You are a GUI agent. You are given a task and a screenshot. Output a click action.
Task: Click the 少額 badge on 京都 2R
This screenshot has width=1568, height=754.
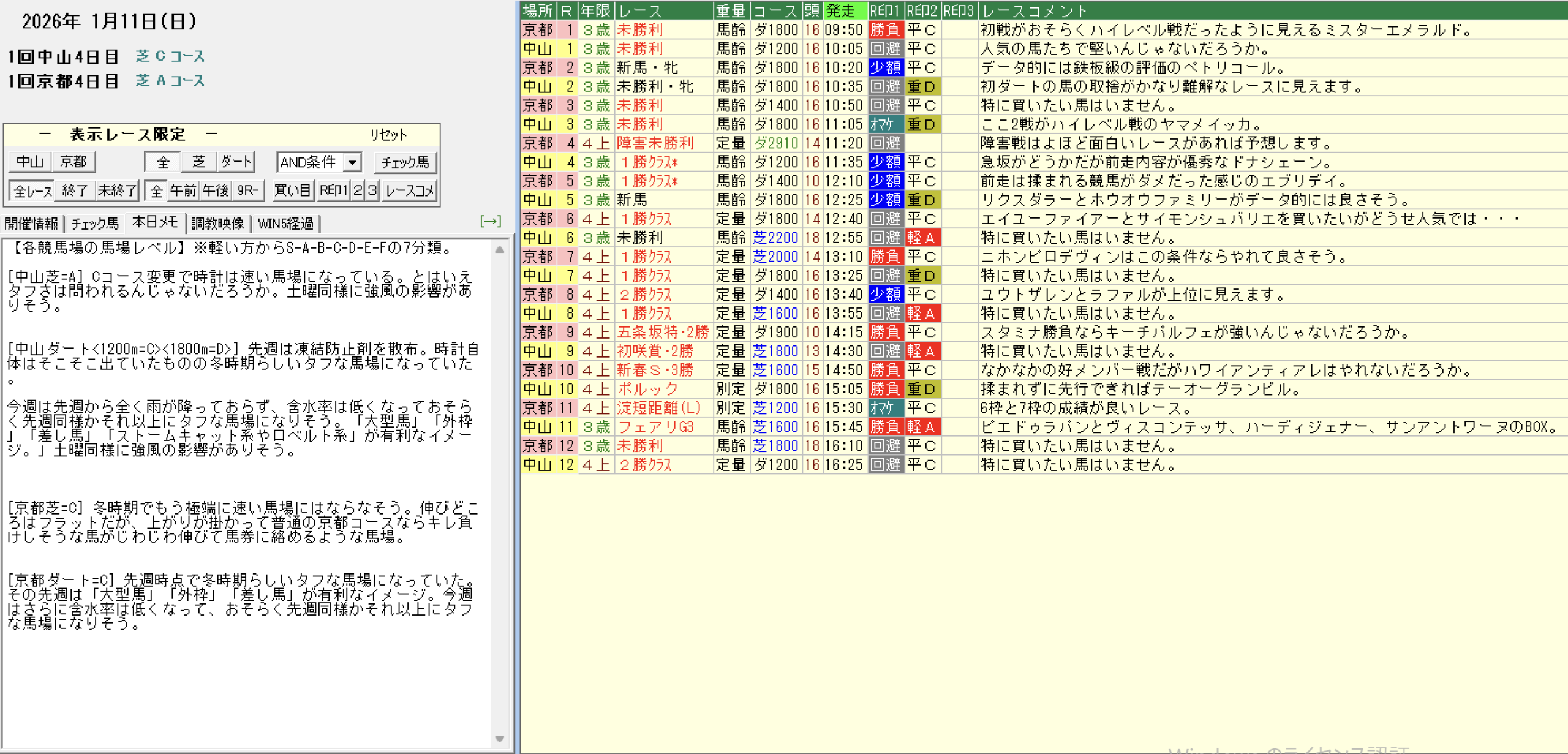point(885,67)
